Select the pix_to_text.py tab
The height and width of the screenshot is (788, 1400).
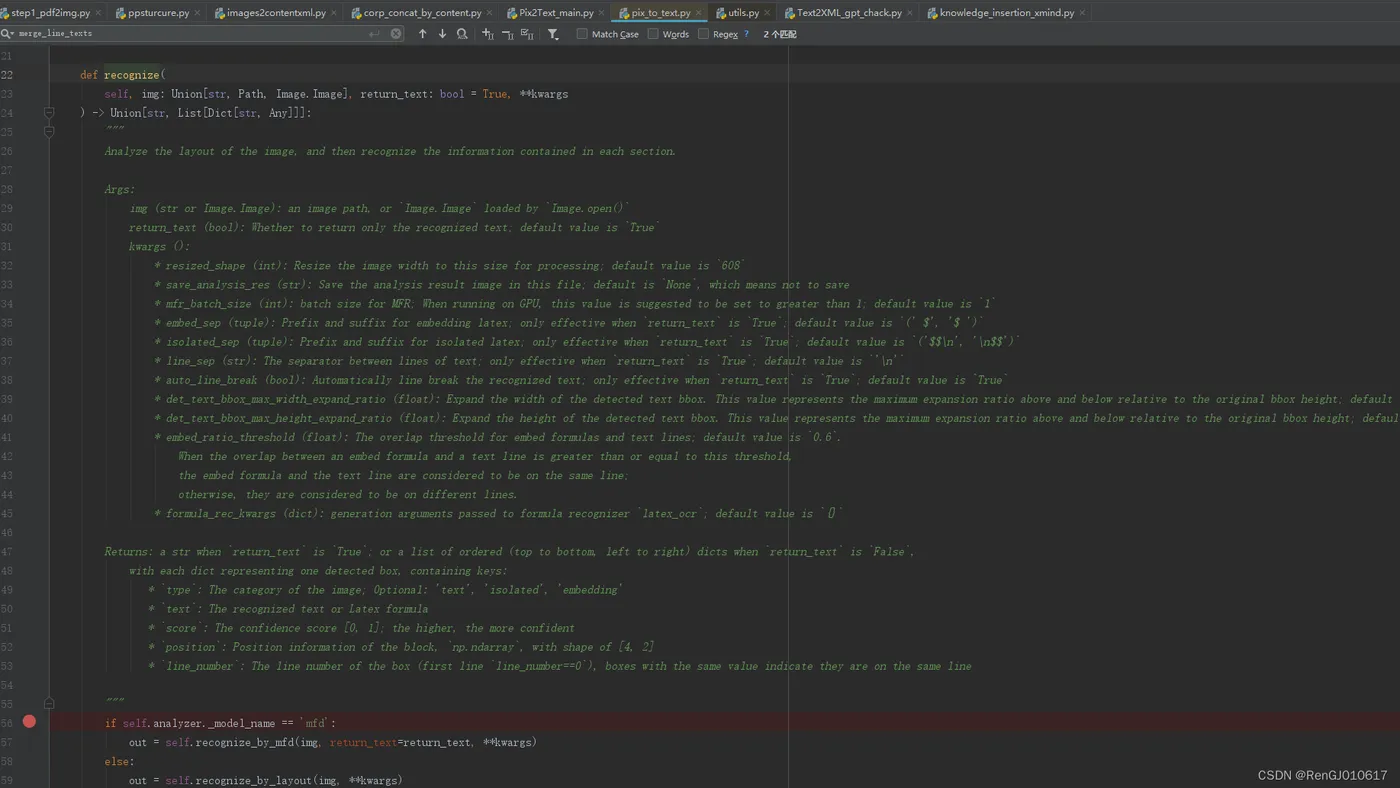pos(660,13)
